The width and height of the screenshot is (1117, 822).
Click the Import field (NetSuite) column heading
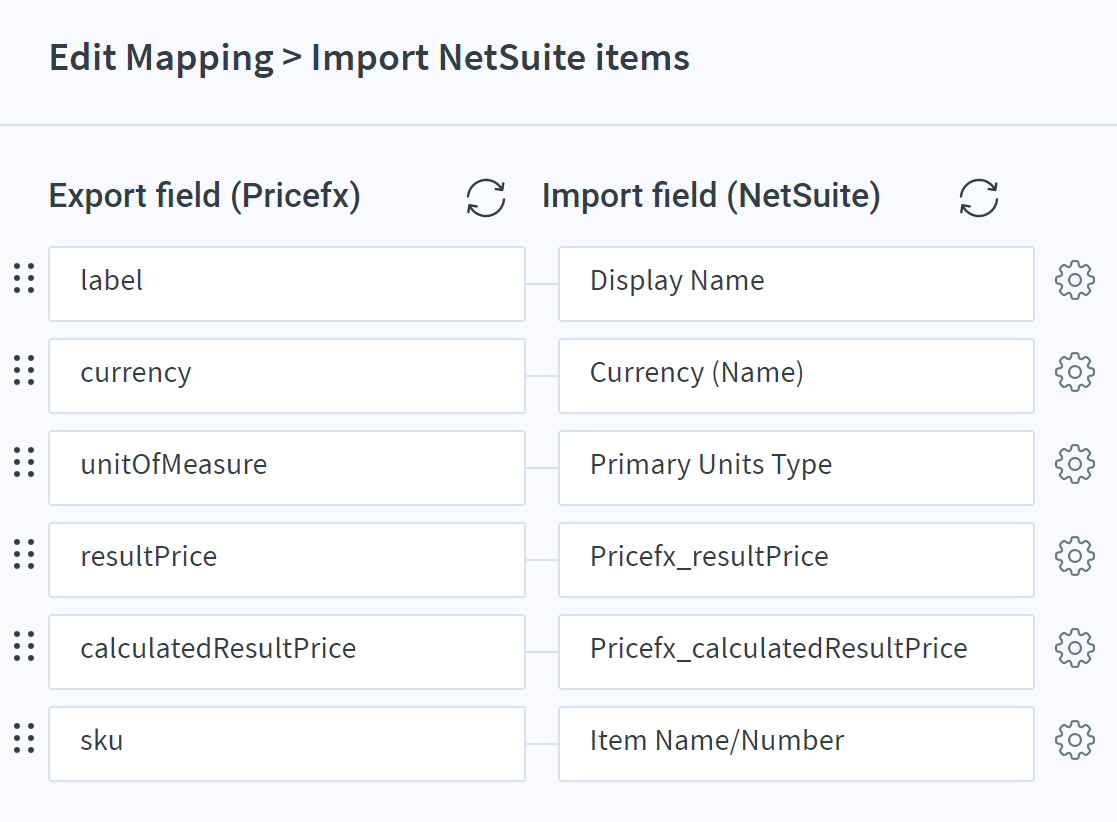click(711, 196)
